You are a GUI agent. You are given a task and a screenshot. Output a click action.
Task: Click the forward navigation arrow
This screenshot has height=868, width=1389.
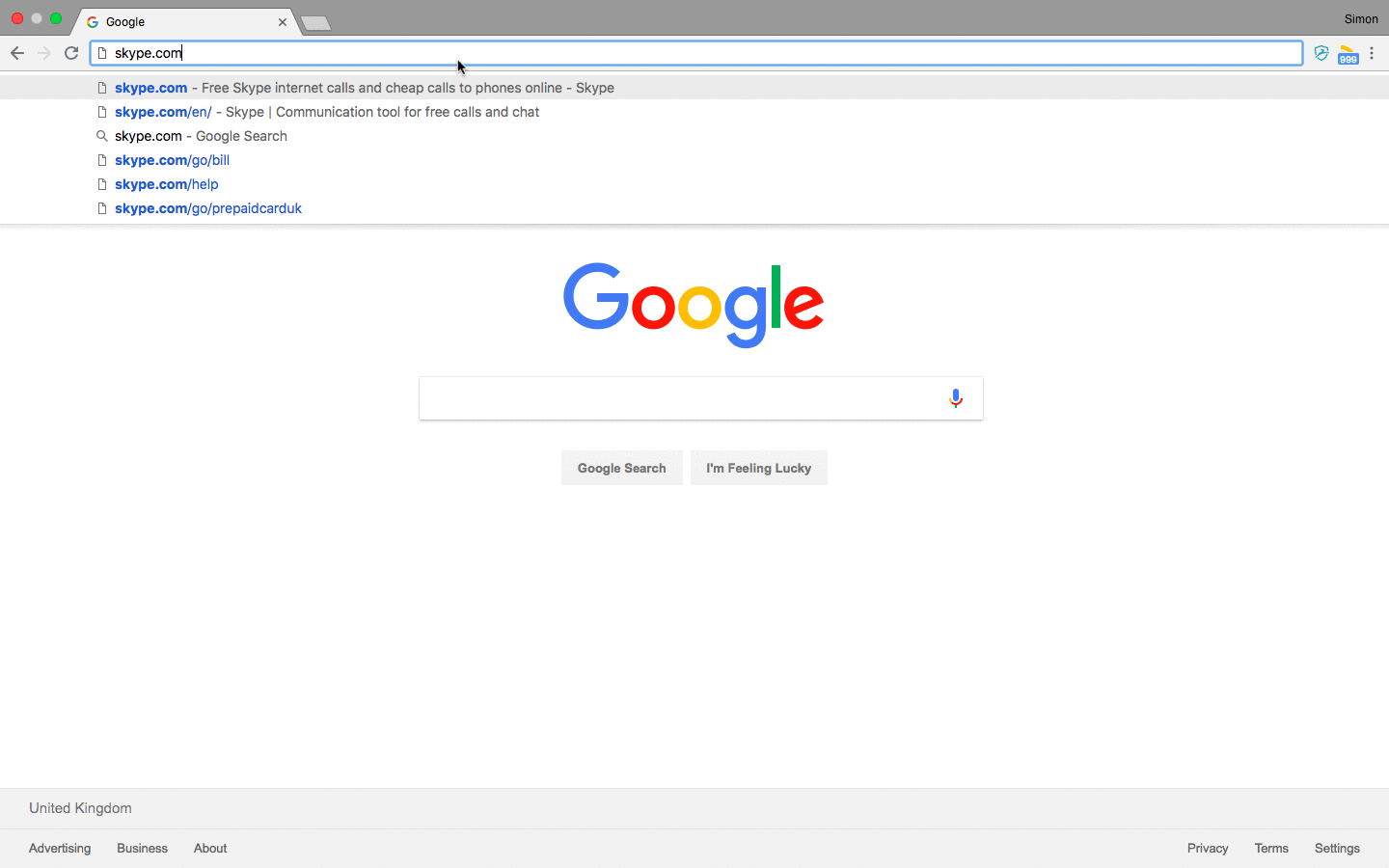click(44, 53)
